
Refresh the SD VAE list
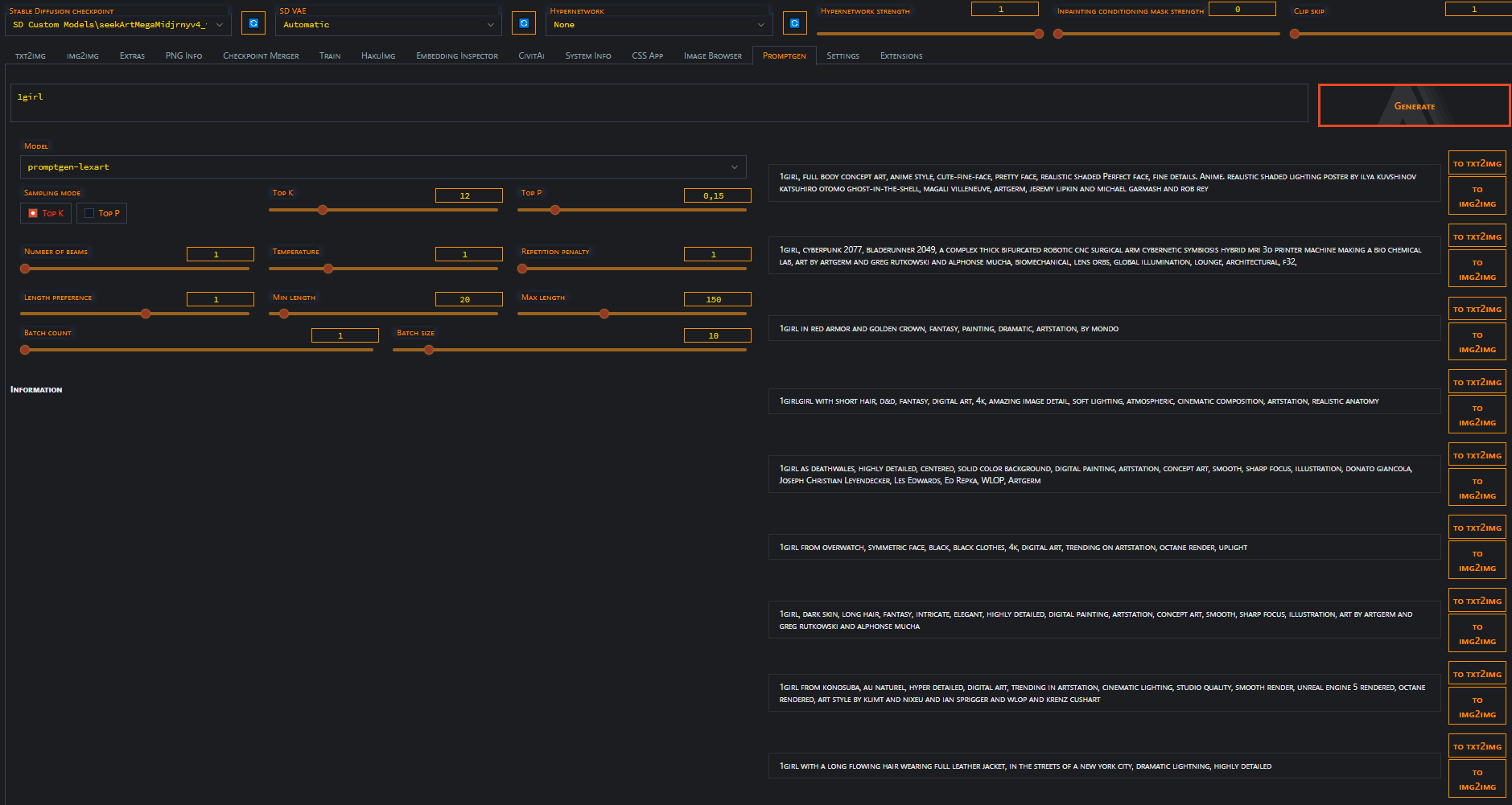[524, 23]
